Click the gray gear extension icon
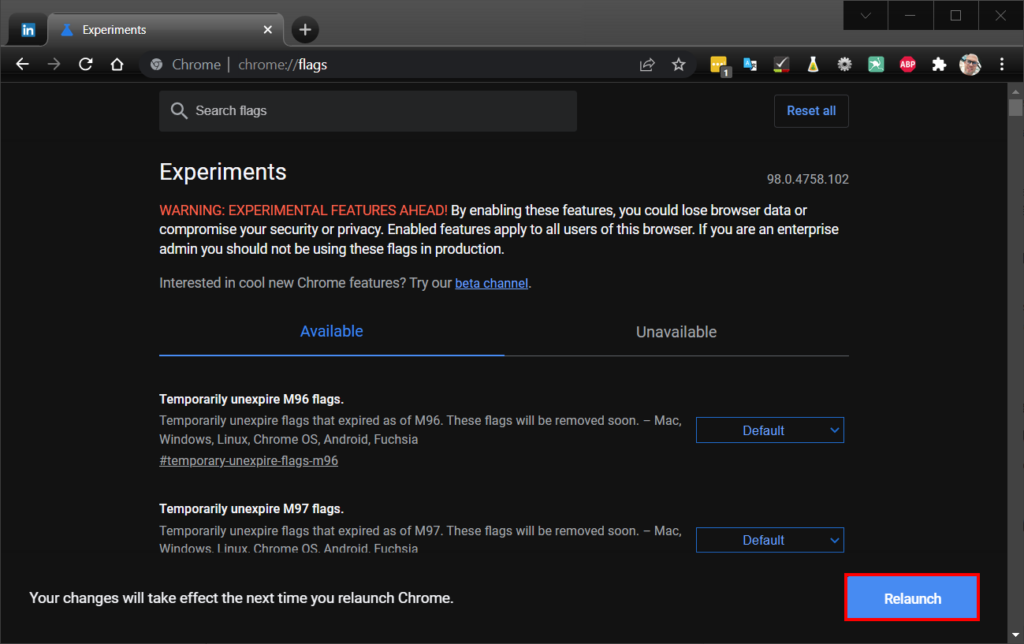1024x644 pixels. coord(844,64)
